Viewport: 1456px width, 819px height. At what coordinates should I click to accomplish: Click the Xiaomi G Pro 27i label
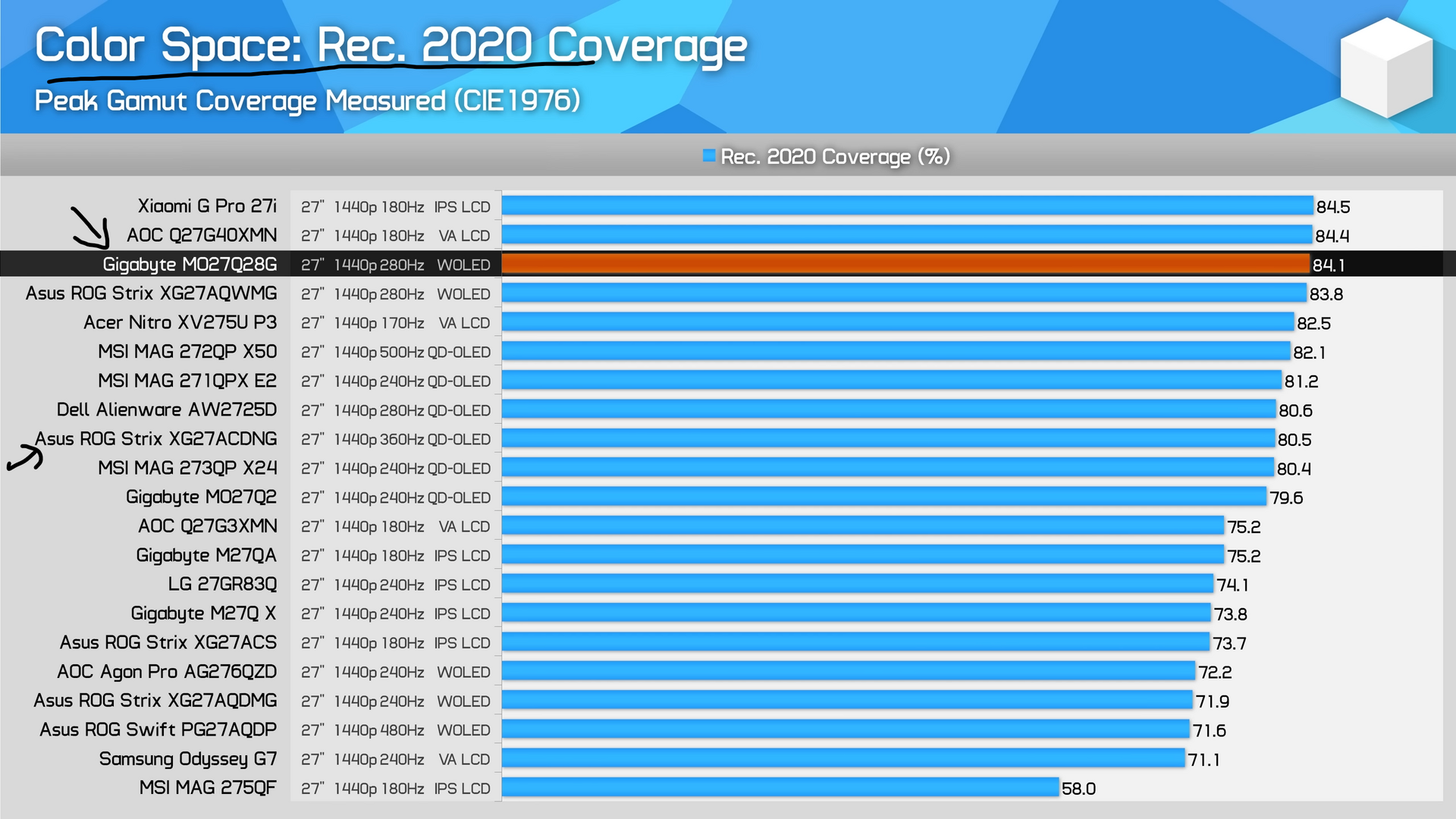(207, 206)
